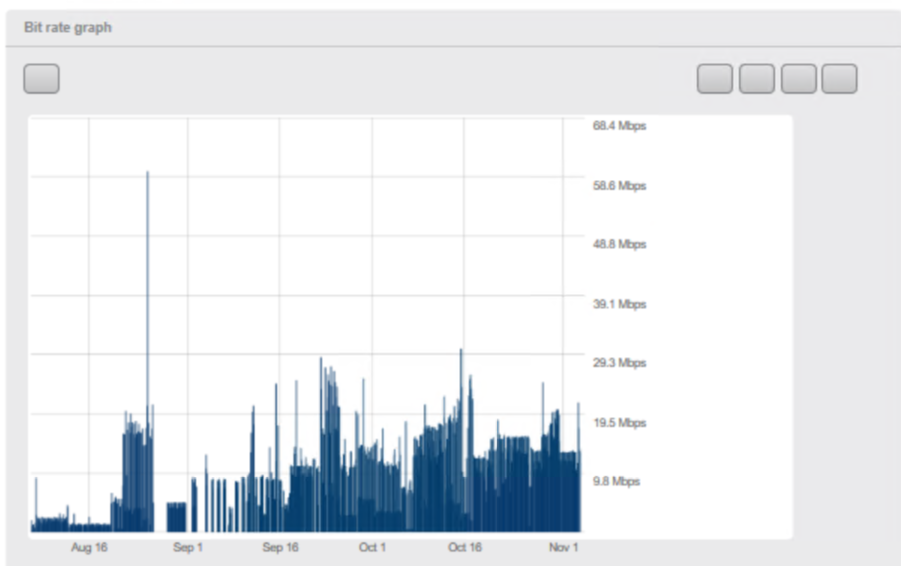Select the Sep 1 date label
This screenshot has height=566, width=901.
tap(188, 548)
